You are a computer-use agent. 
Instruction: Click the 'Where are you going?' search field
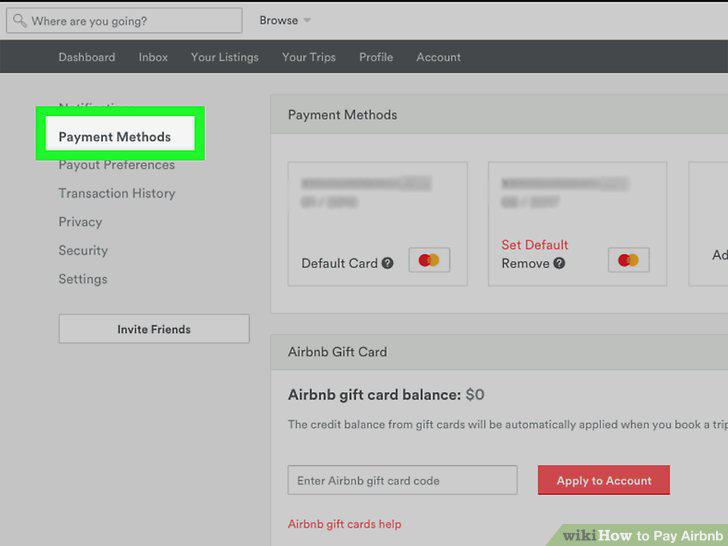point(124,21)
